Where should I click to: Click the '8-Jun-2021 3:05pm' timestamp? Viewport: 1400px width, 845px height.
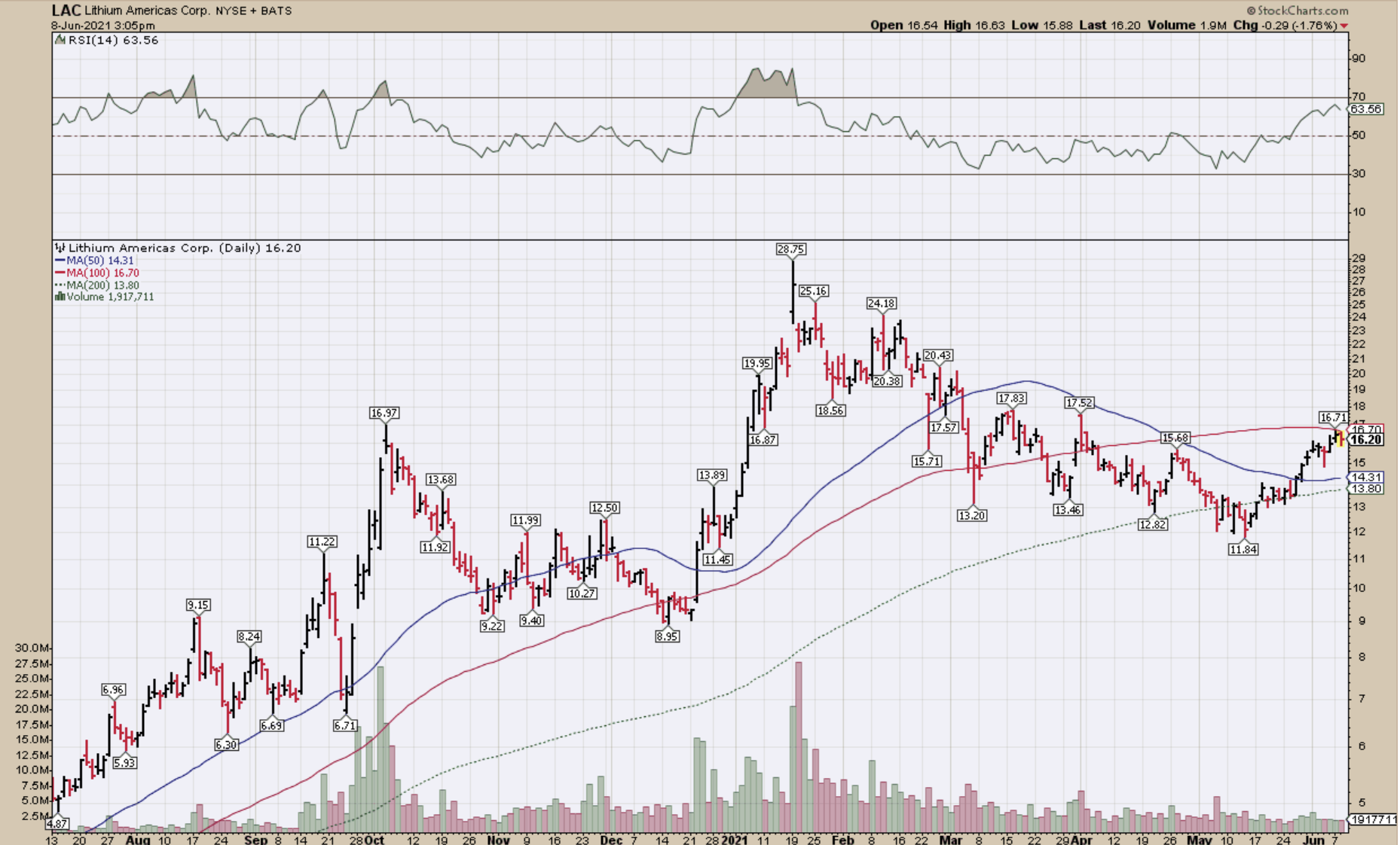coord(103,26)
